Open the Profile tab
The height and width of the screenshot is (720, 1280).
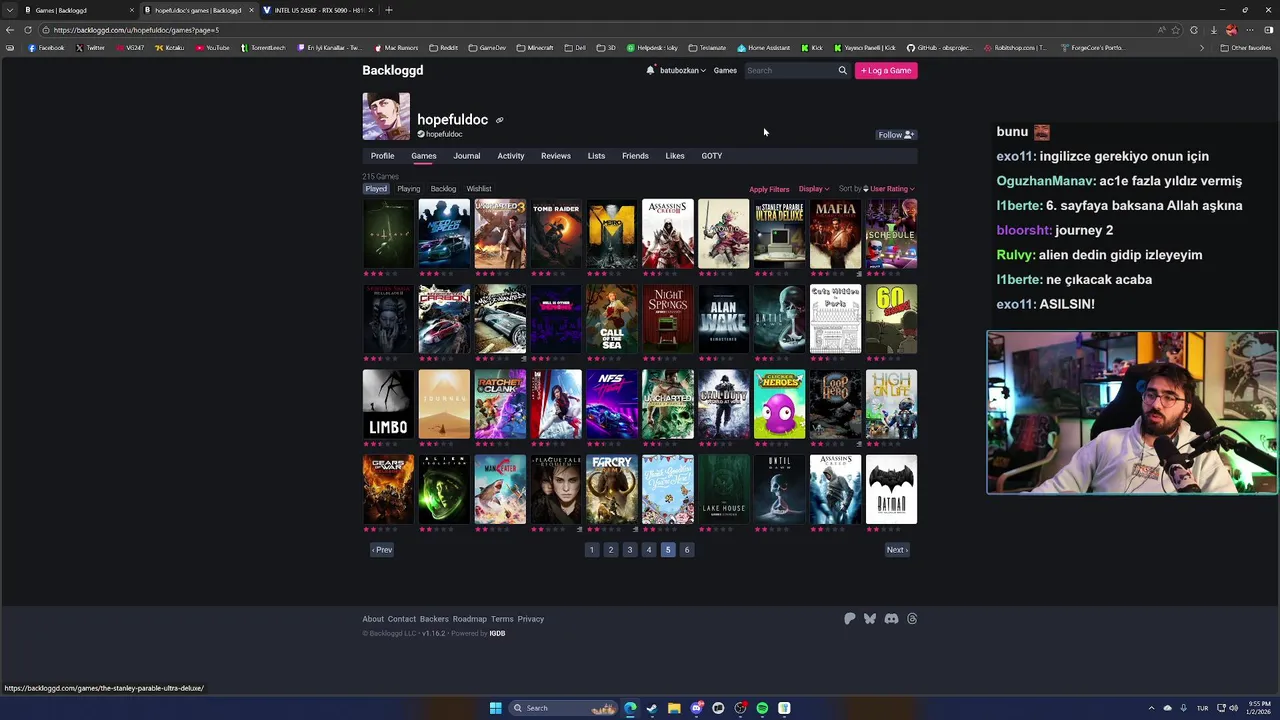[382, 156]
